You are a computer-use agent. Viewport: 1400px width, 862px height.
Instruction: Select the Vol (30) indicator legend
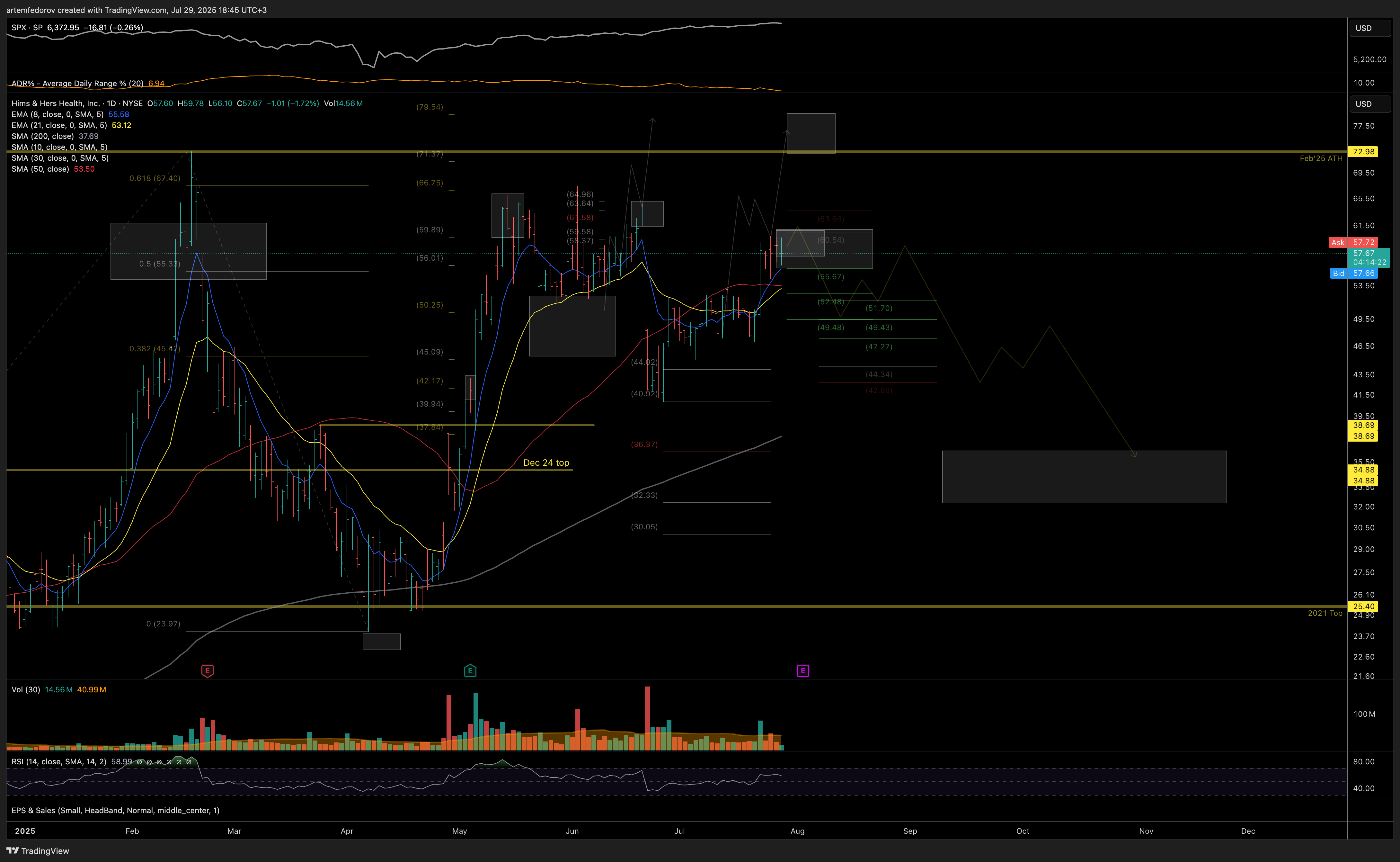pos(26,689)
